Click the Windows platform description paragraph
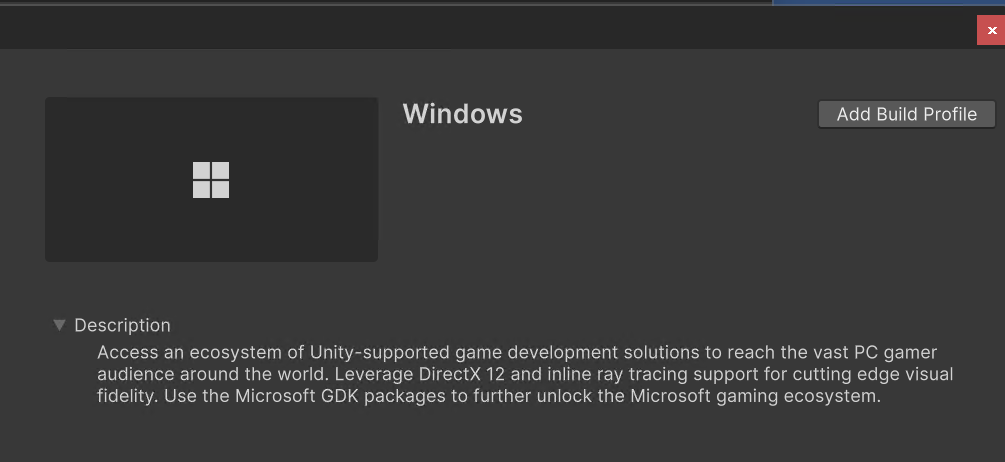The width and height of the screenshot is (1005, 462). point(525,374)
